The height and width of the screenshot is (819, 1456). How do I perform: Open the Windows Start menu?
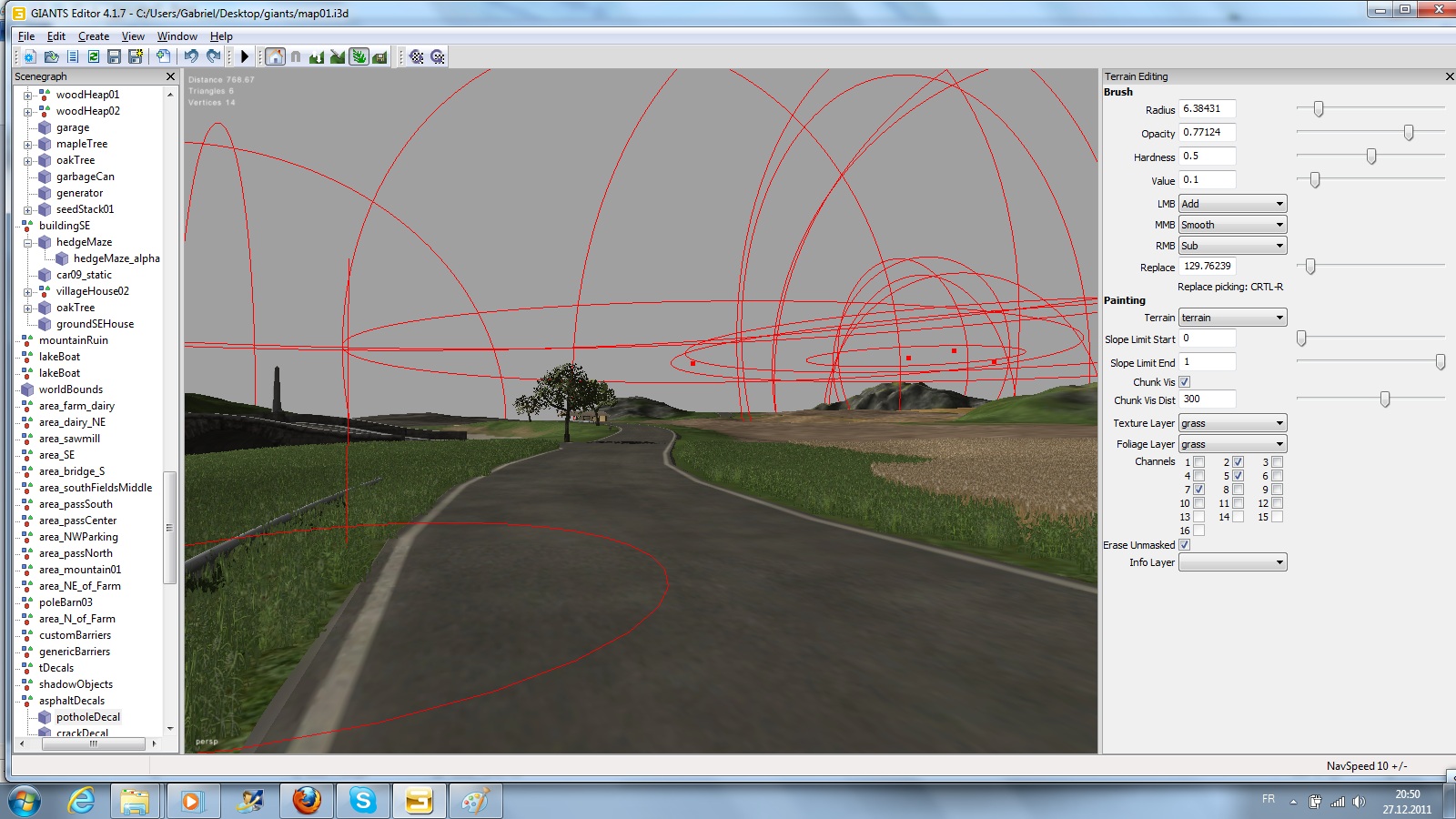[25, 802]
